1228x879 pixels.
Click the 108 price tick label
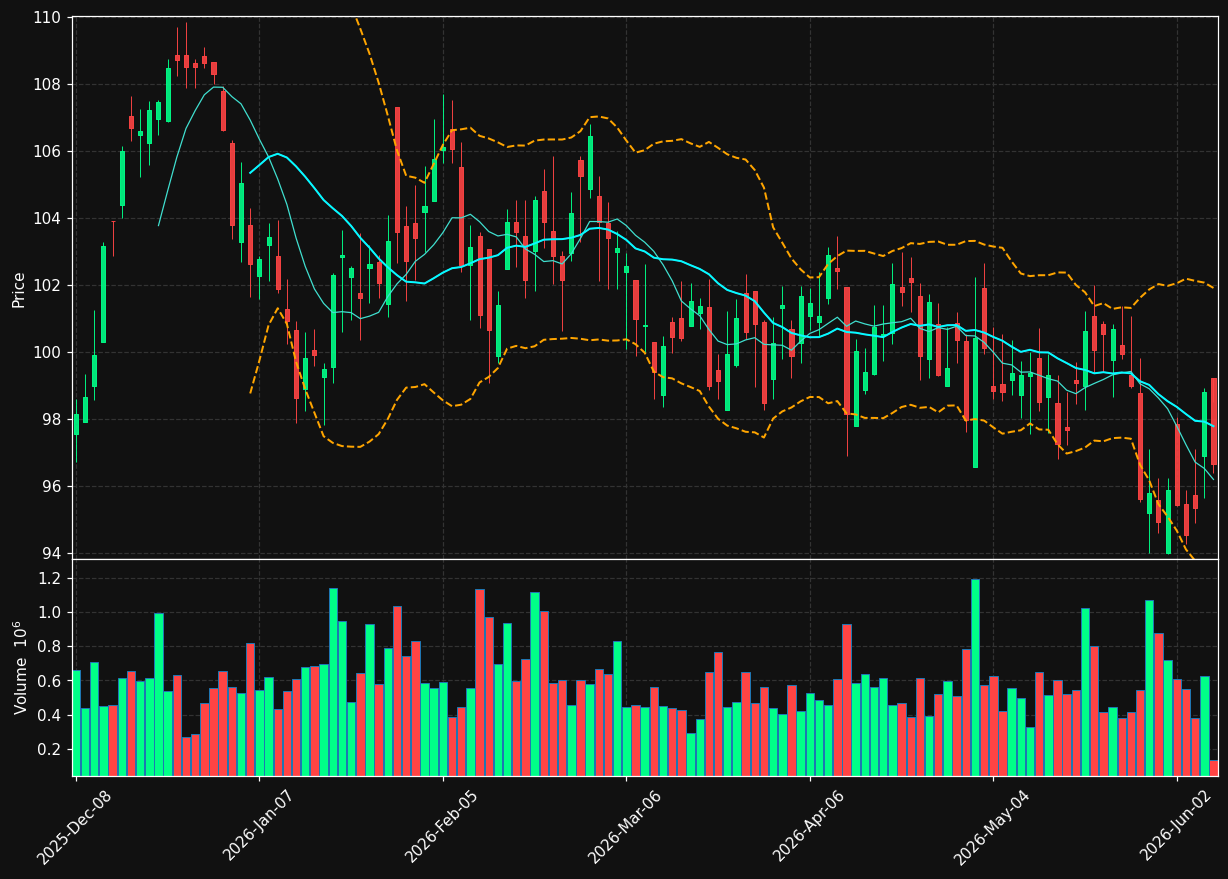[x=46, y=85]
